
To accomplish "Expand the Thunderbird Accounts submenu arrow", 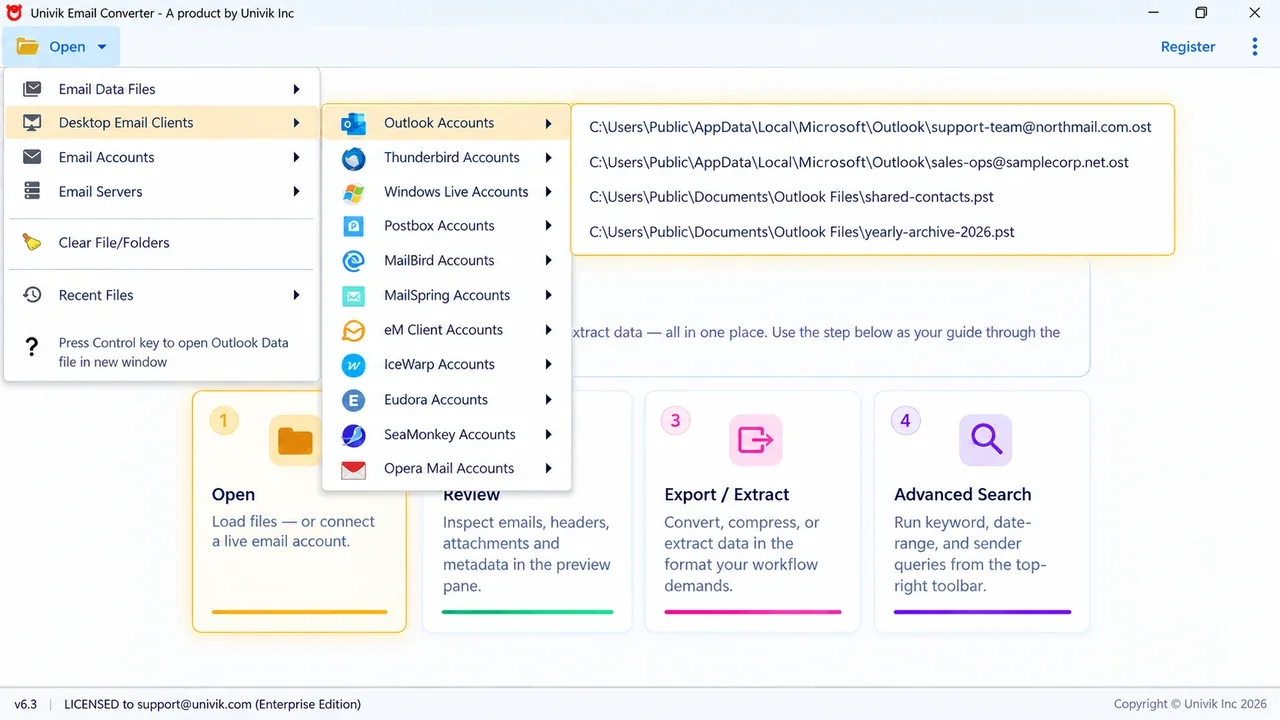I will coord(548,157).
